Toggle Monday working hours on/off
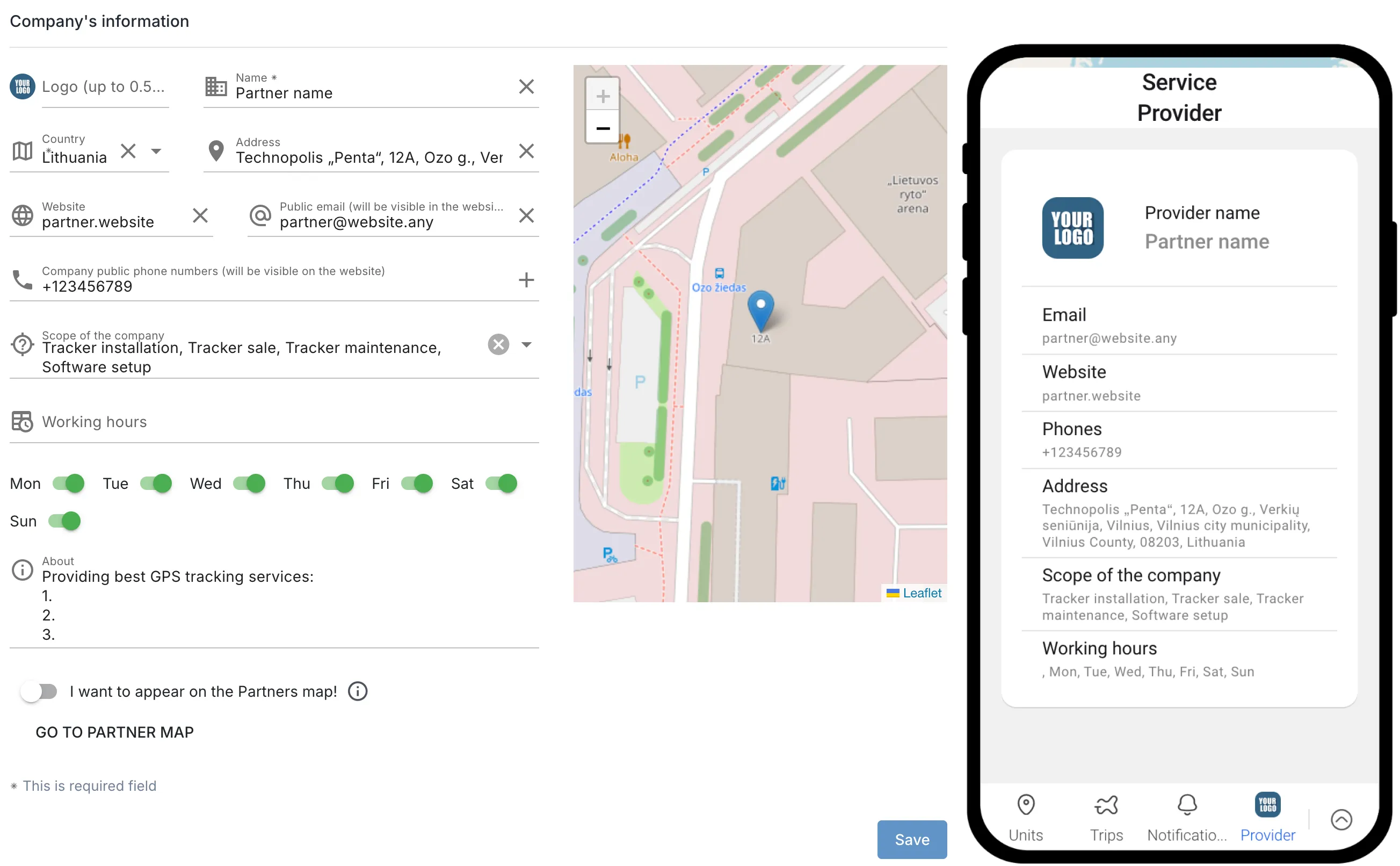Screen dimensions: 1400x866 pyautogui.click(x=69, y=484)
